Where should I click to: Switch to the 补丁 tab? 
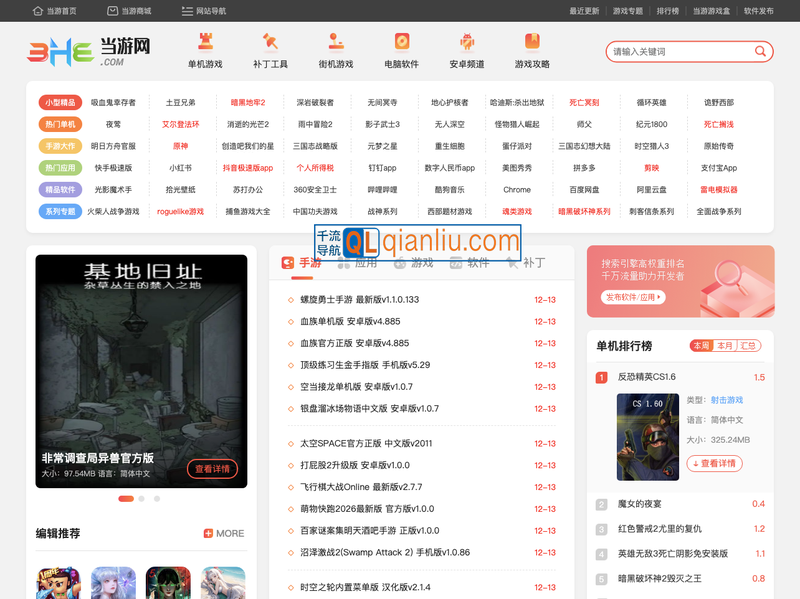click(525, 263)
